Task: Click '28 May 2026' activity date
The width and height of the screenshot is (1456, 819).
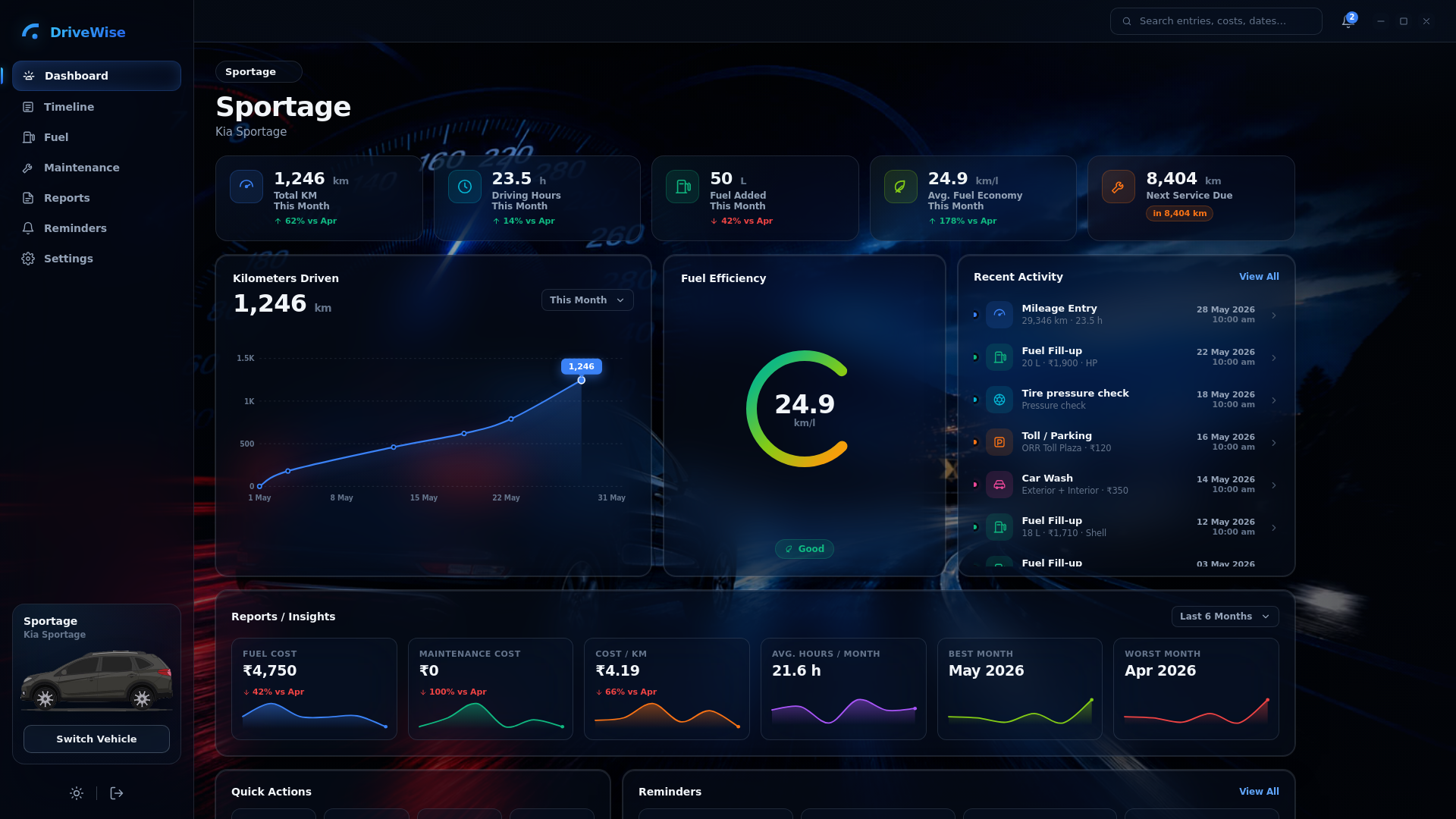Action: coord(1225,309)
